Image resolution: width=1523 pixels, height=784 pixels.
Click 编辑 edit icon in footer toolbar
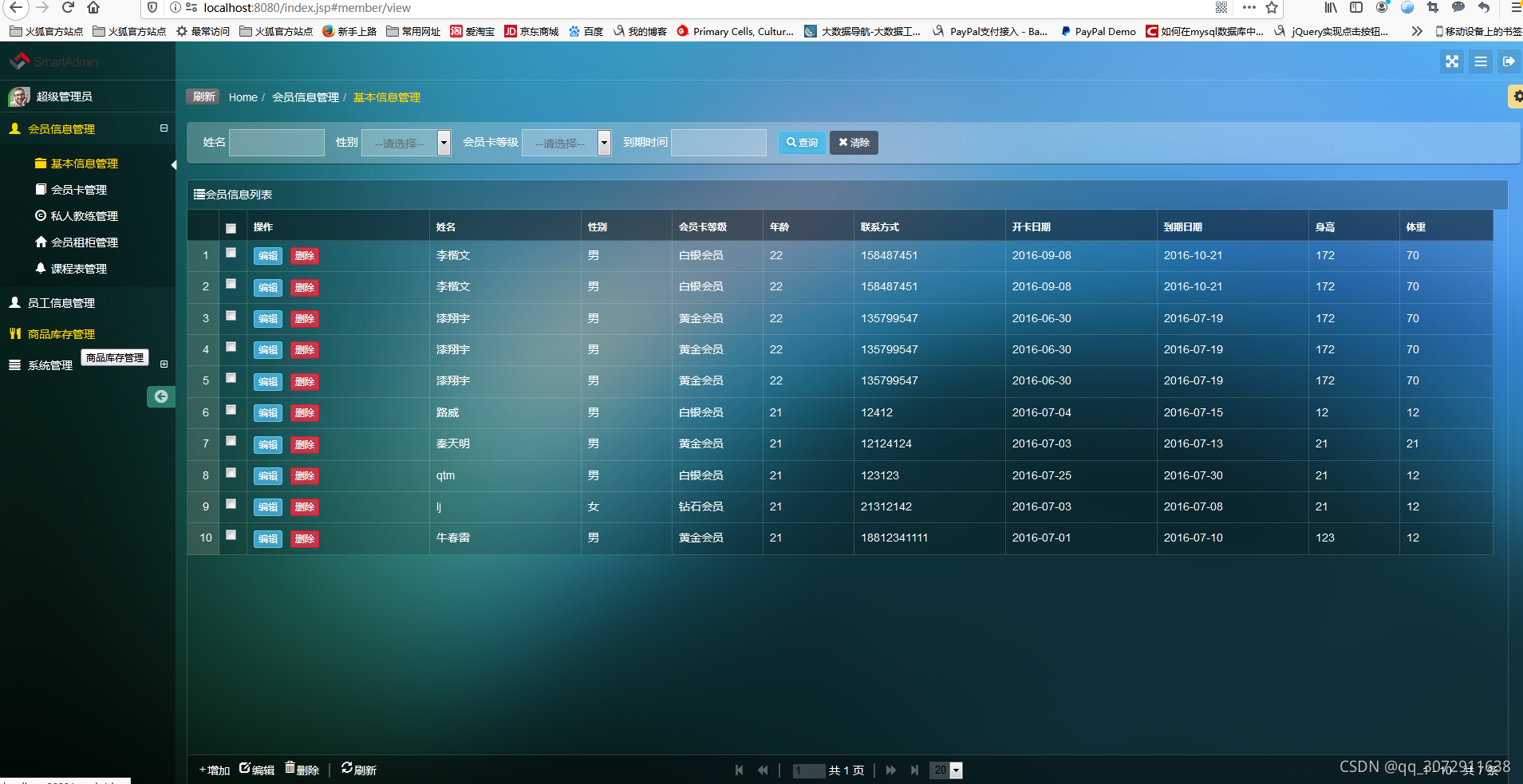coord(256,770)
